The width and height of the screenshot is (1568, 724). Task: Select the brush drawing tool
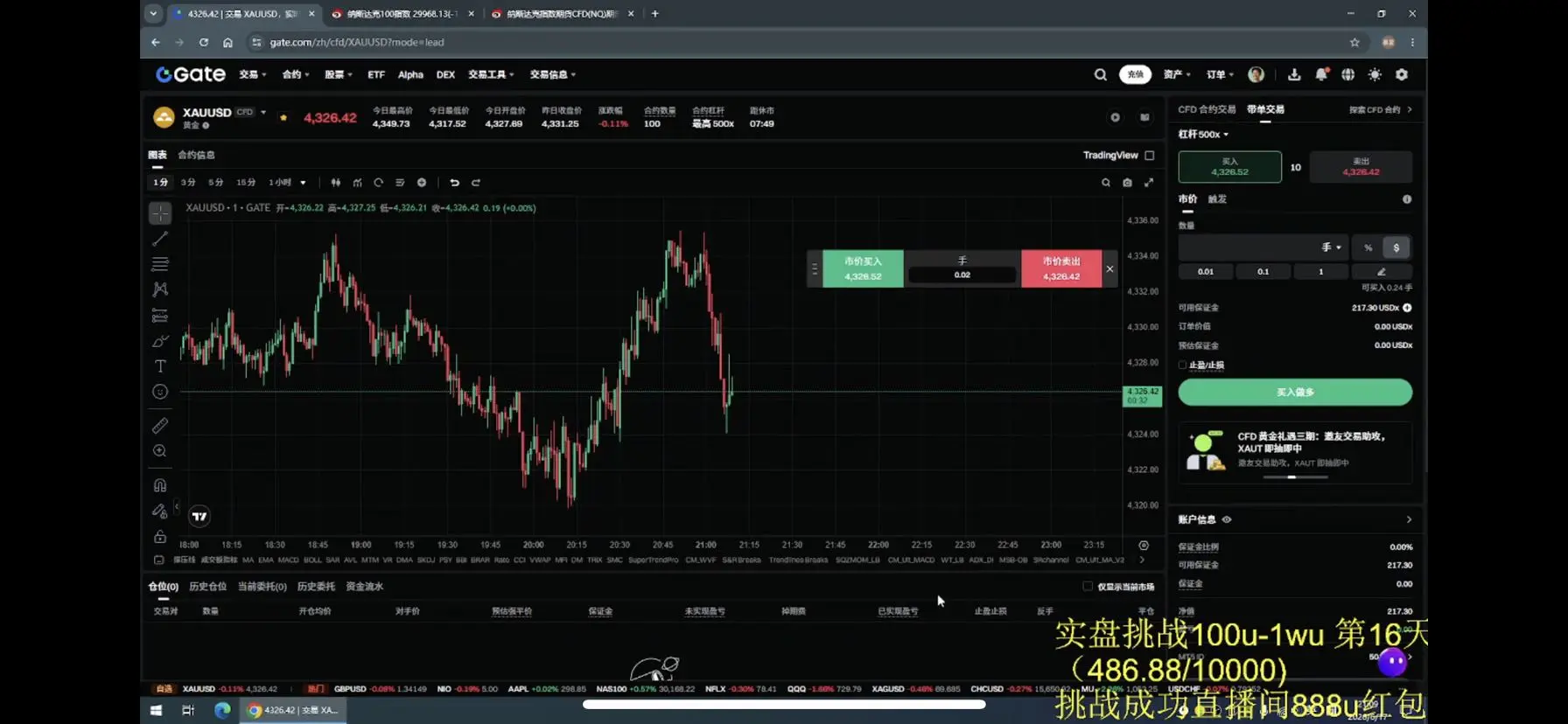coord(160,341)
